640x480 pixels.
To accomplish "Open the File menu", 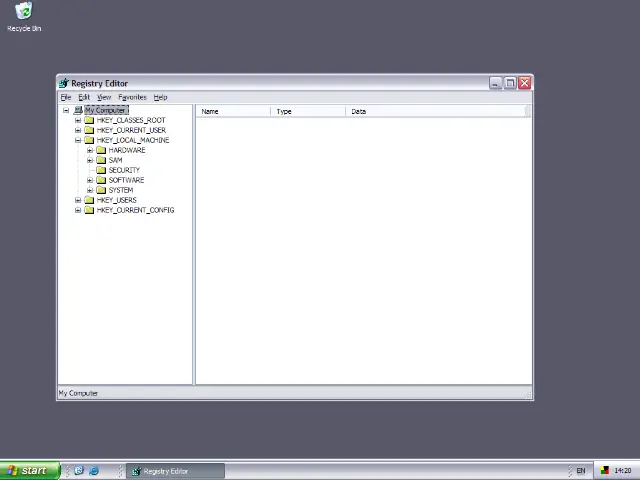I will [66, 97].
